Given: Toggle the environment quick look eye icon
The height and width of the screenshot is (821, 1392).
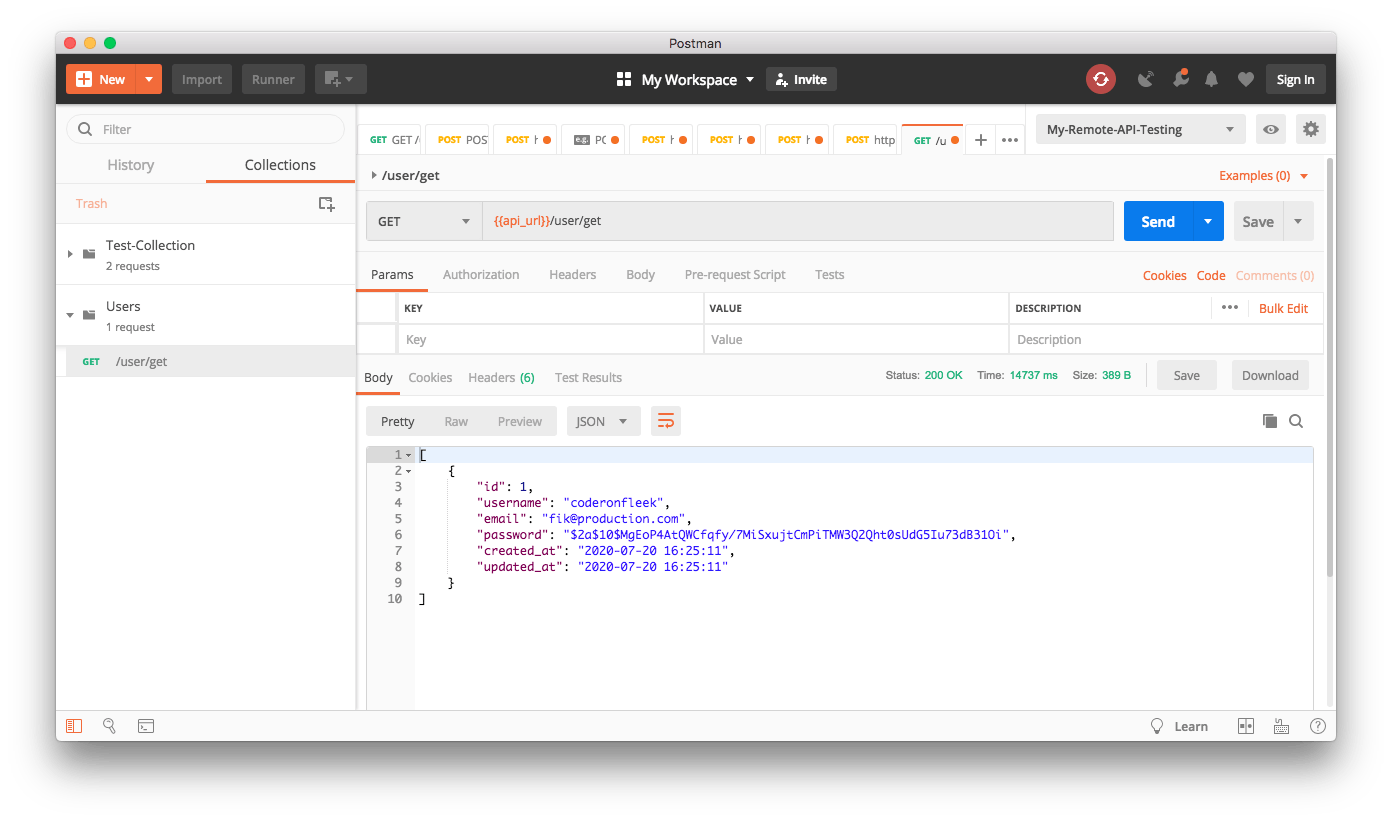Looking at the screenshot, I should click(x=1270, y=129).
